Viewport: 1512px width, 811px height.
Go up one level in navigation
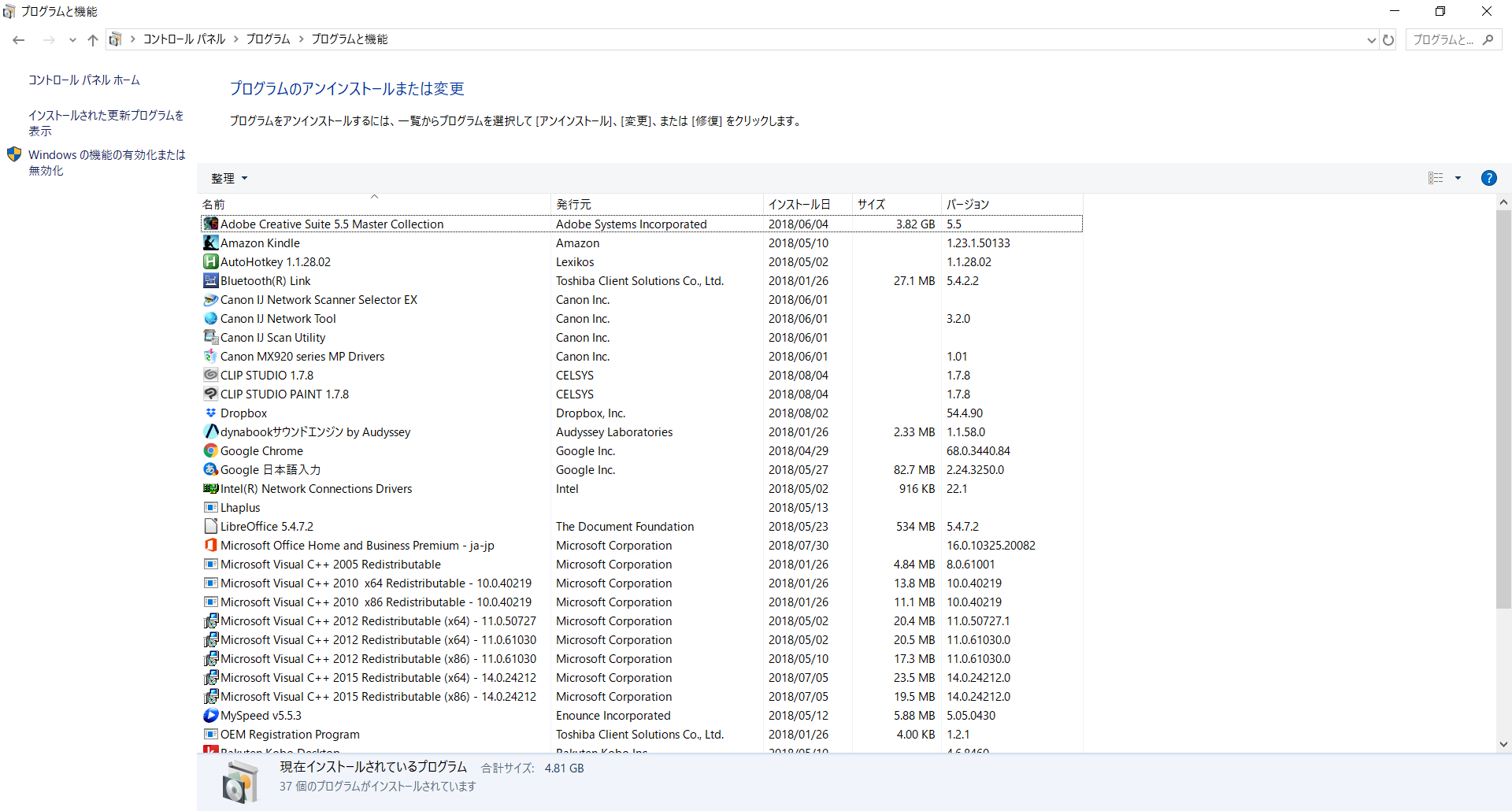point(93,39)
